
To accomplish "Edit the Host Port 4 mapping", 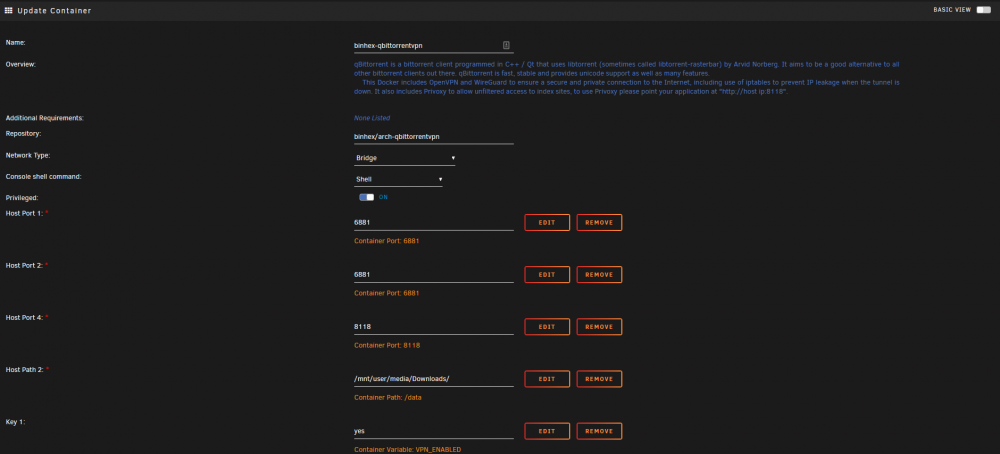I will pyautogui.click(x=547, y=326).
